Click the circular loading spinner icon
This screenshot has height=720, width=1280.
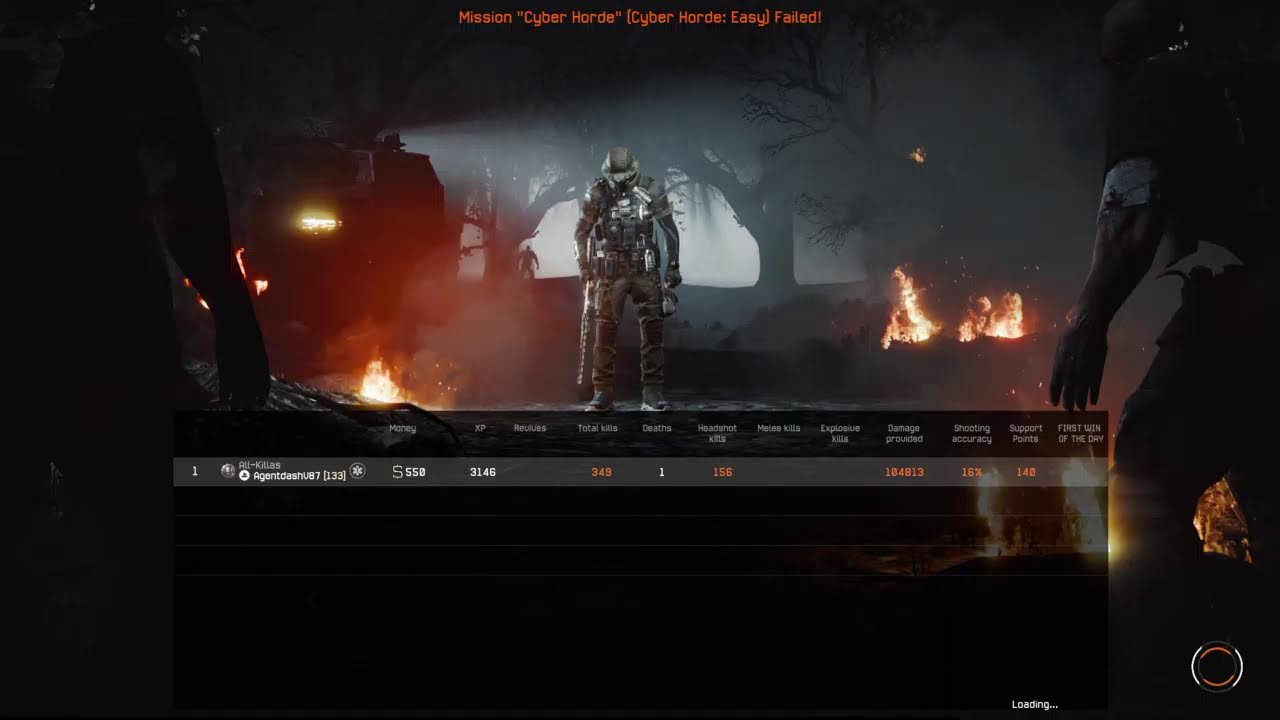[x=1217, y=666]
